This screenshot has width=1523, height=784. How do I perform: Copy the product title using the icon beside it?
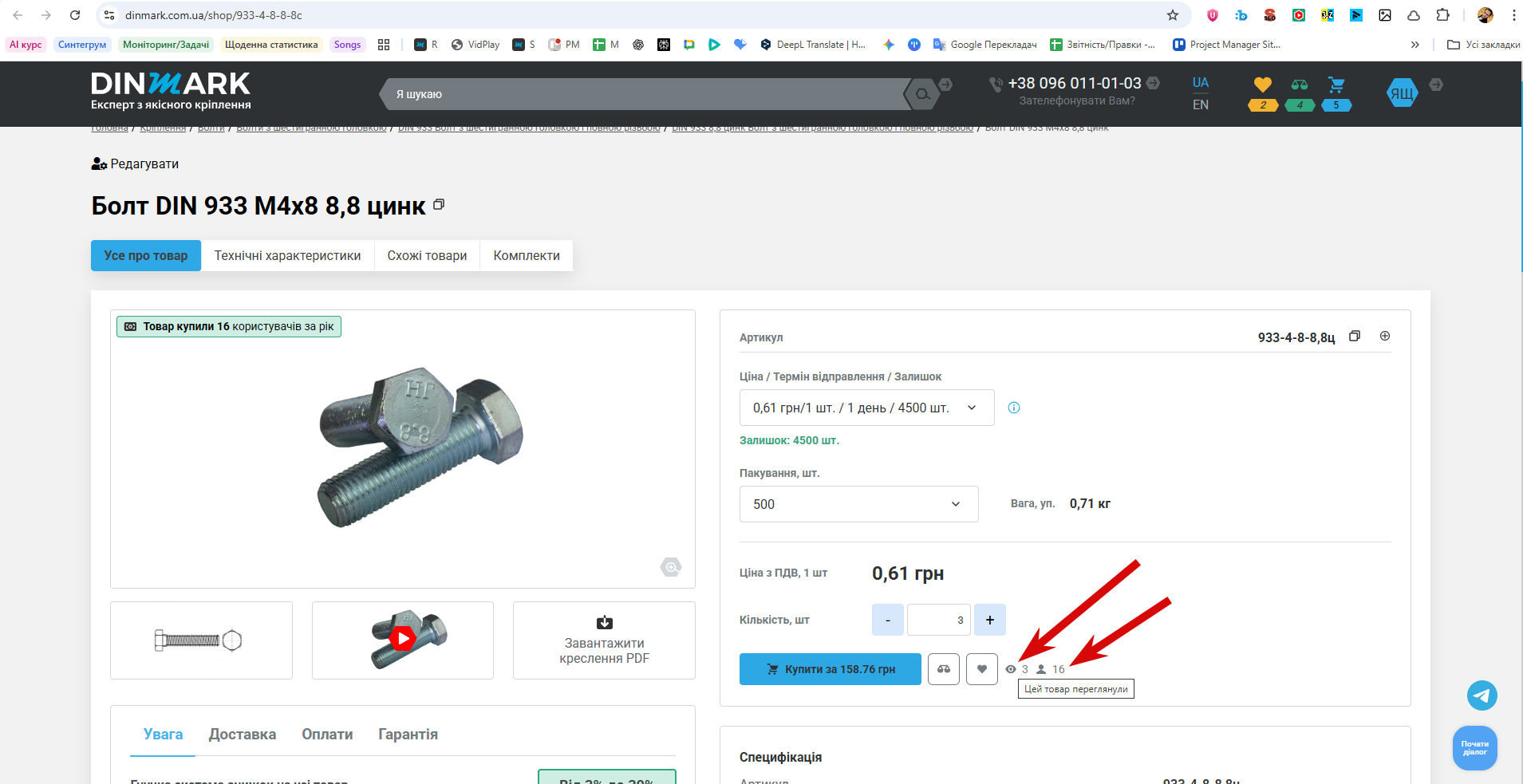click(439, 205)
